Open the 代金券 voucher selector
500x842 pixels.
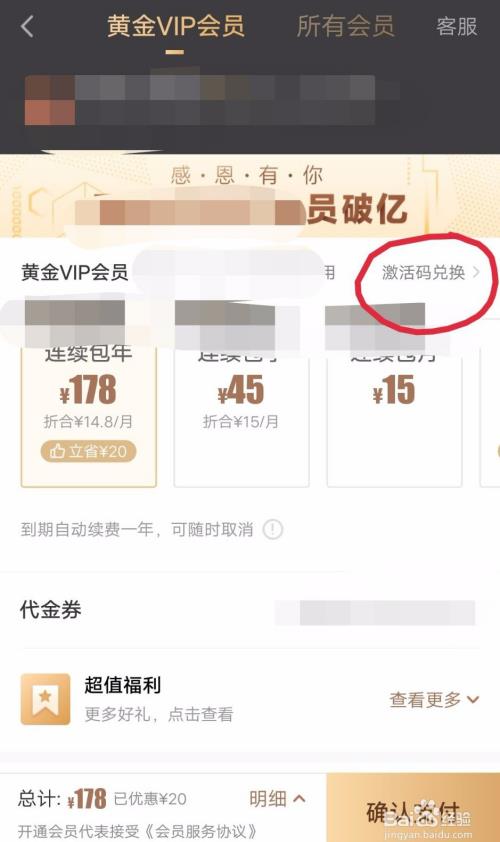click(x=250, y=611)
